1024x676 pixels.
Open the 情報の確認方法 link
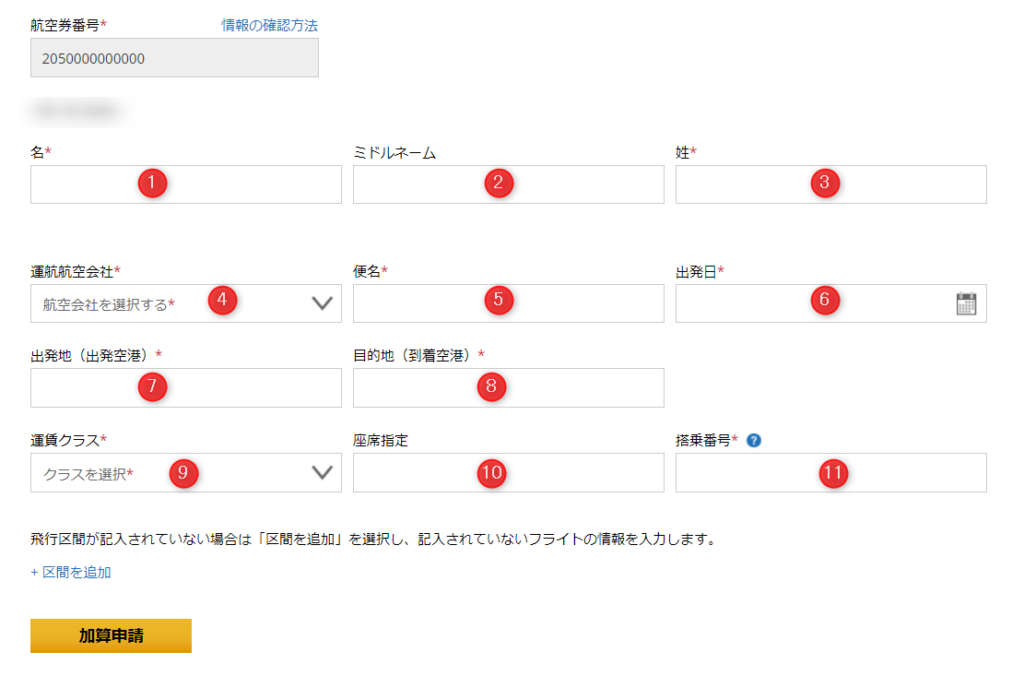269,25
